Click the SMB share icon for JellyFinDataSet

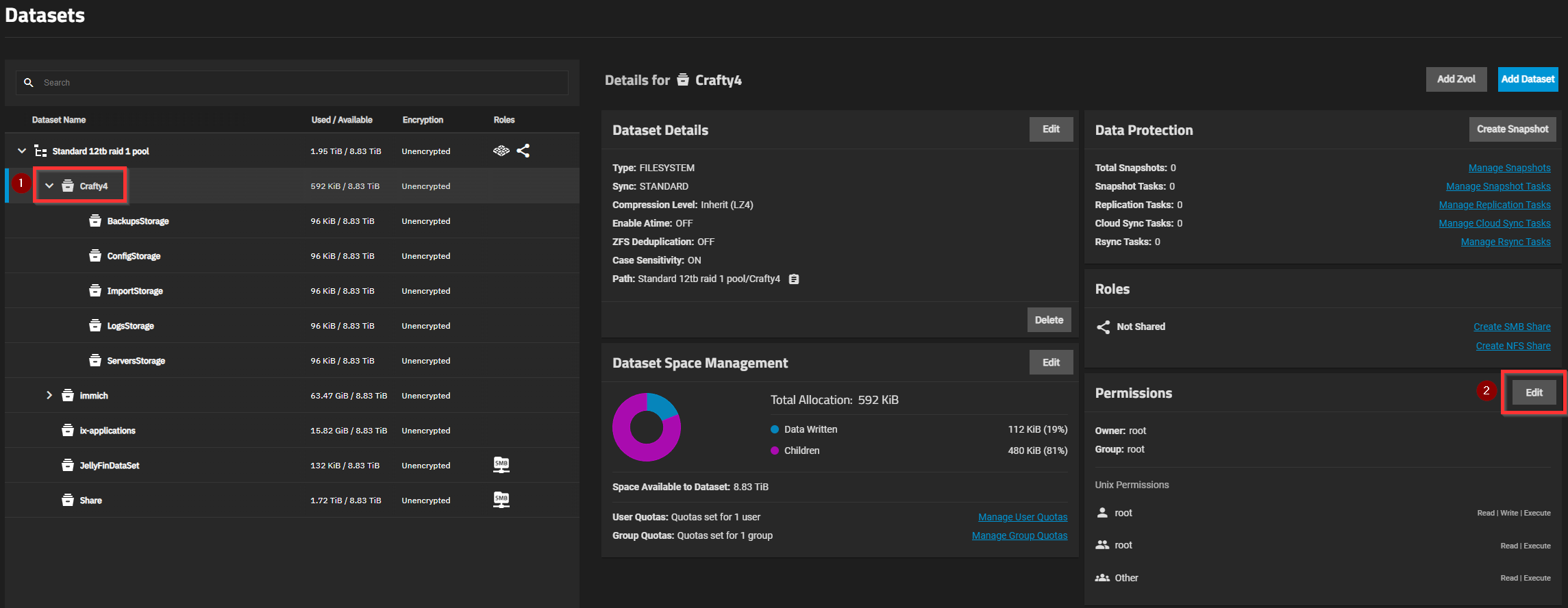[501, 465]
